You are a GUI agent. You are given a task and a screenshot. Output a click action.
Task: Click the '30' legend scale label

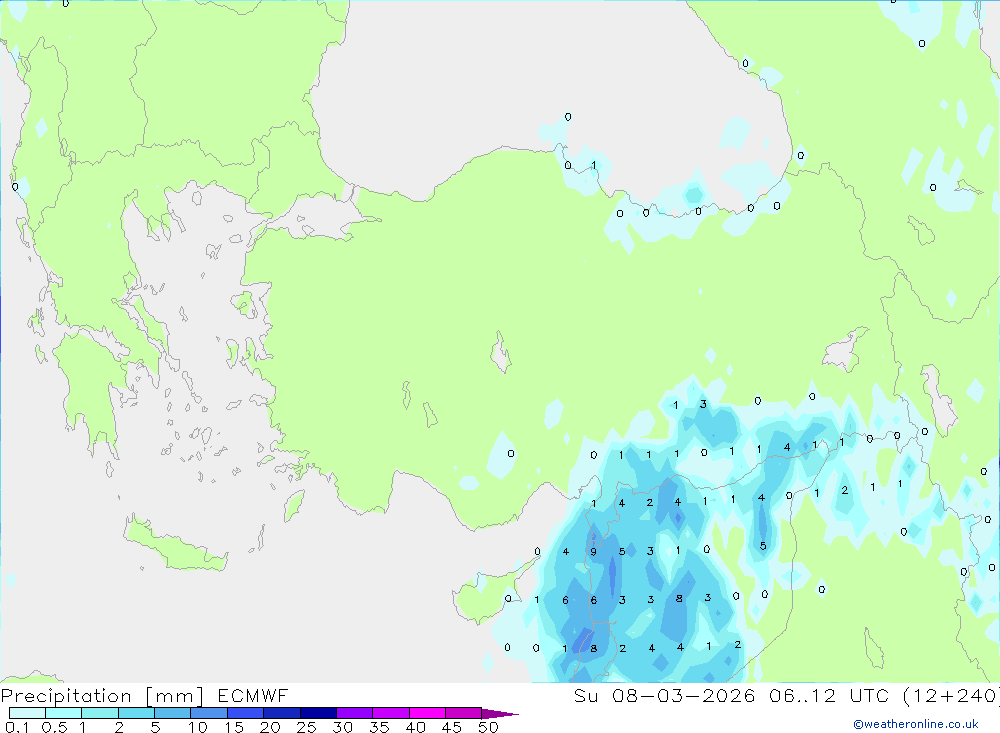pos(343,727)
